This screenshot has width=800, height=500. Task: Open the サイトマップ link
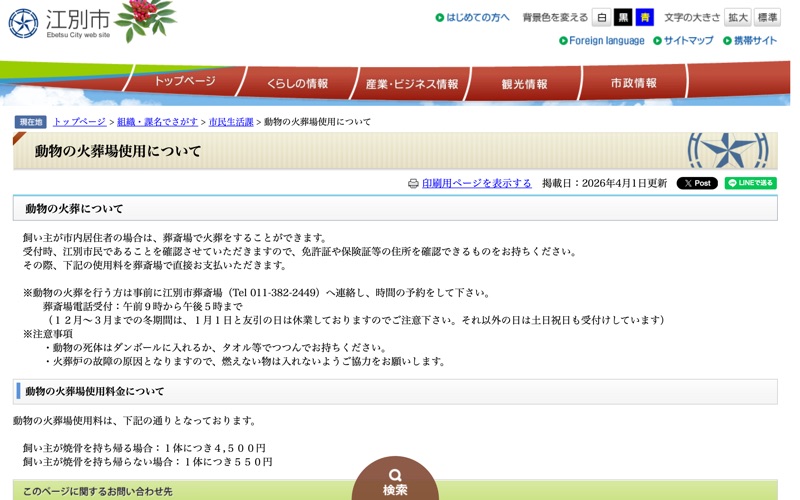(688, 41)
